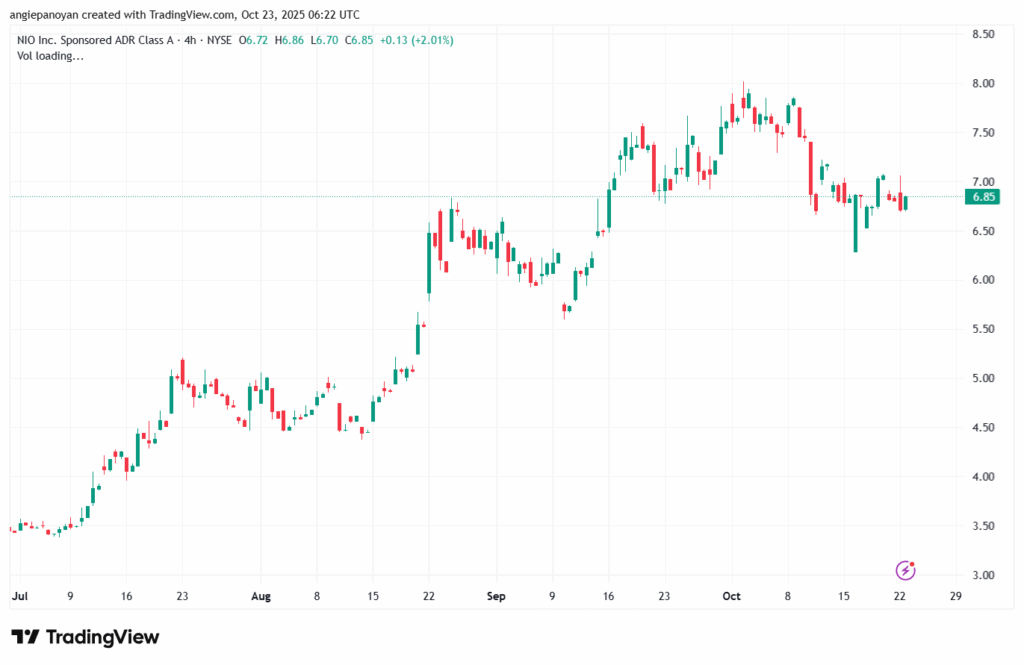Click the TradingView logo icon at bottom left
The height and width of the screenshot is (665, 1024).
point(25,637)
